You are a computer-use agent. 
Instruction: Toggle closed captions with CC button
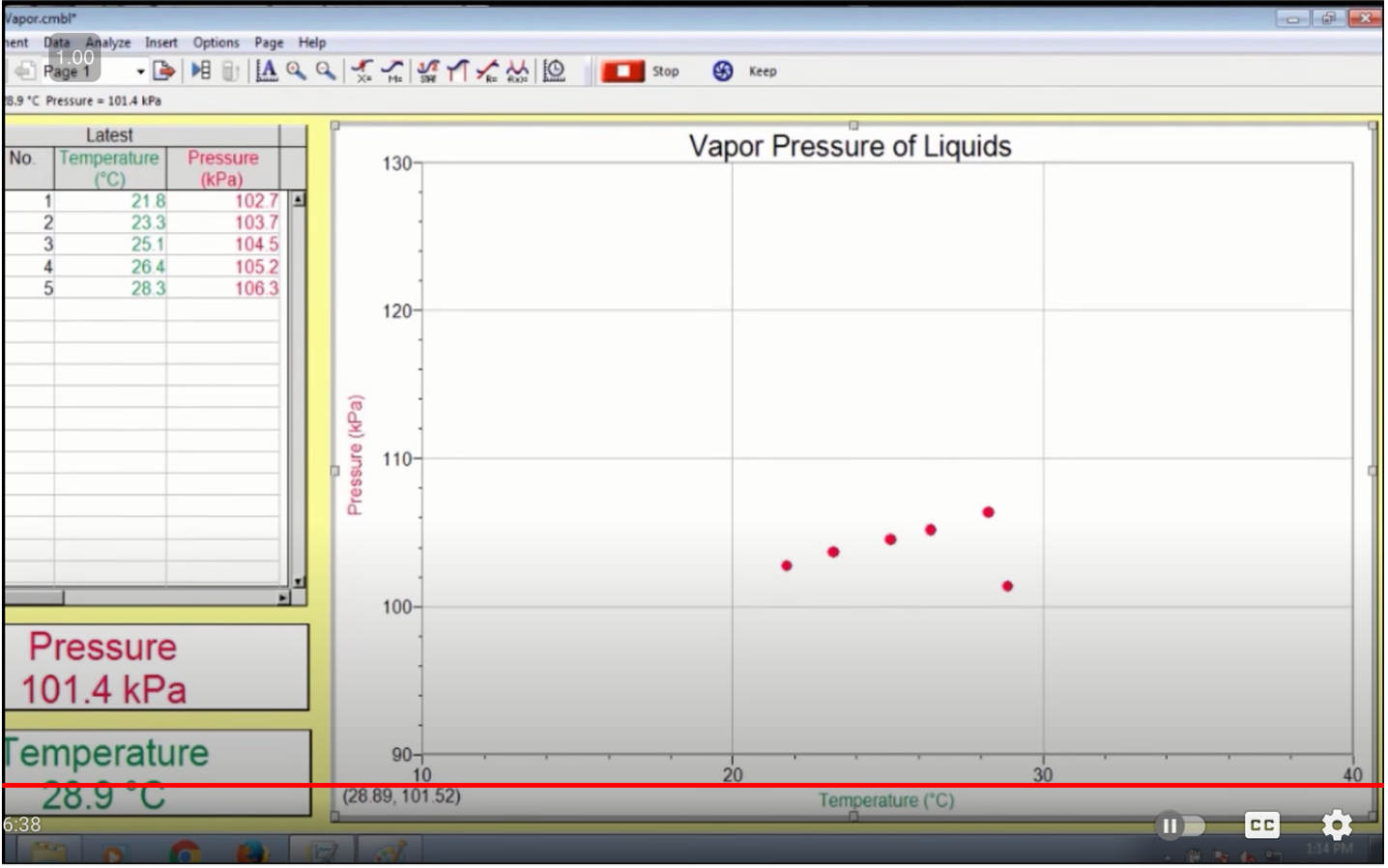click(x=1261, y=825)
